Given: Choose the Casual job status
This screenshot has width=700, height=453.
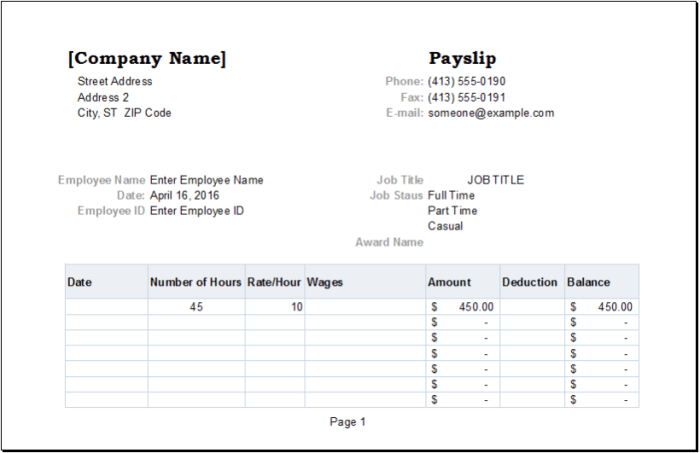Looking at the screenshot, I should (445, 226).
